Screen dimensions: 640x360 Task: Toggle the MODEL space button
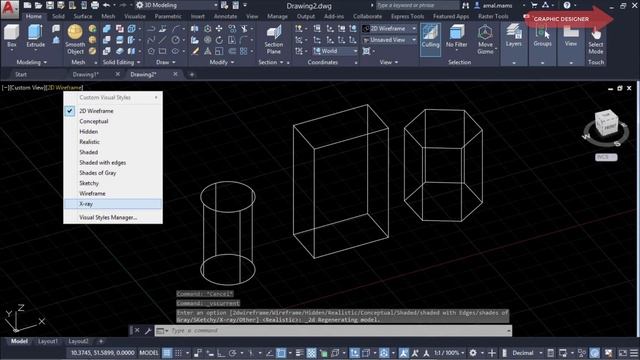pyautogui.click(x=149, y=353)
